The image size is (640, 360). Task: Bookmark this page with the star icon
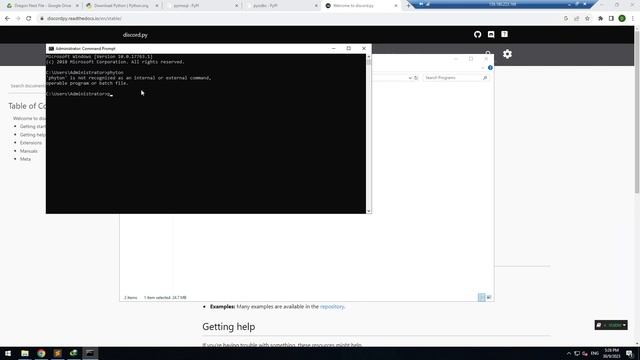(x=587, y=18)
